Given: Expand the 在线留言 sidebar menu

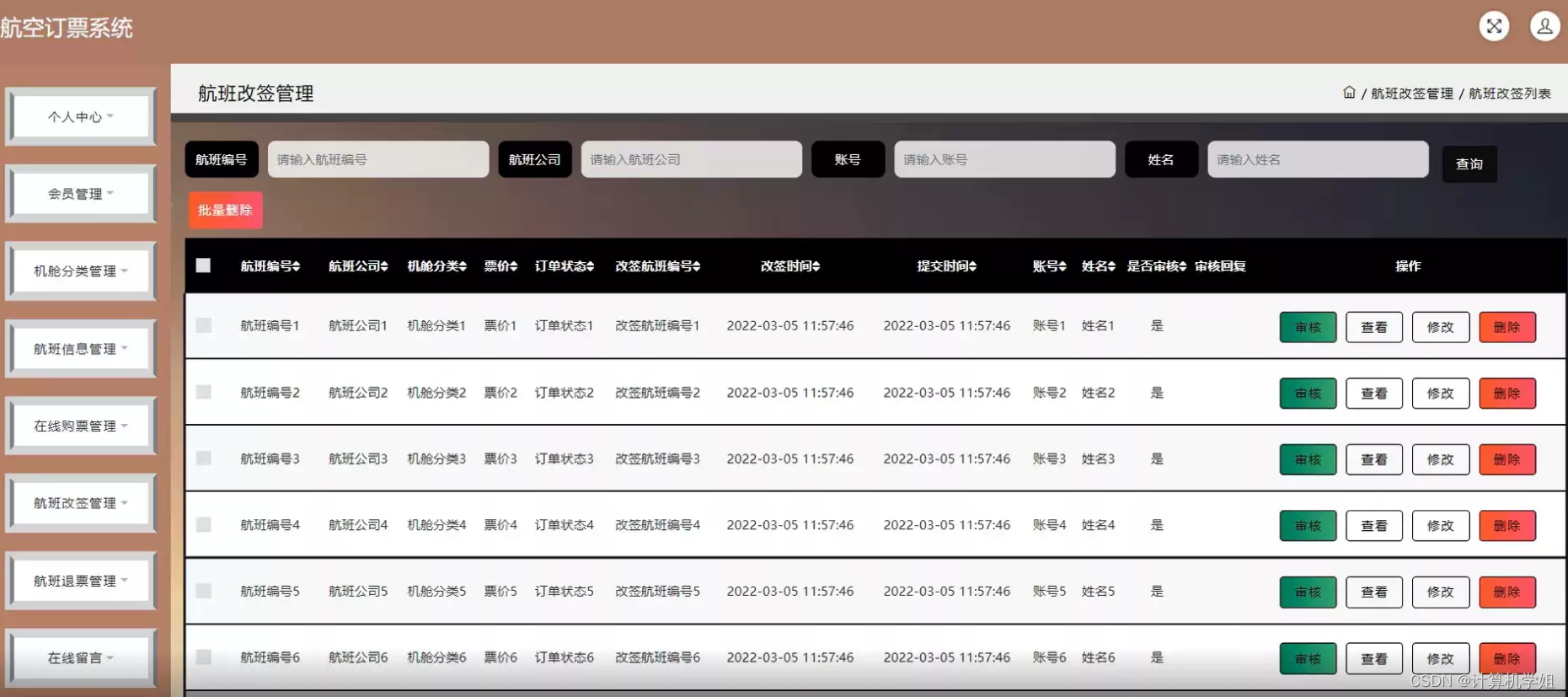Looking at the screenshot, I should [x=81, y=657].
